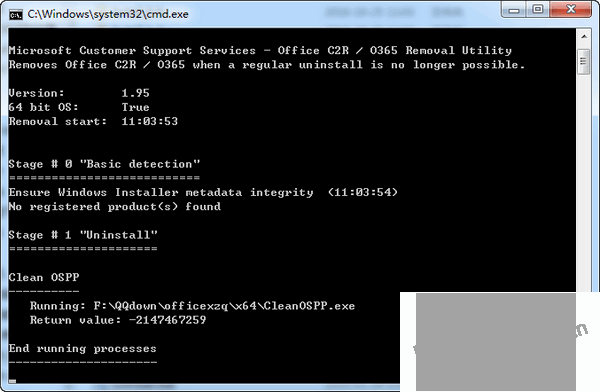The width and height of the screenshot is (600, 392).
Task: Click the Return value -2147467259 line
Action: (x=118, y=320)
